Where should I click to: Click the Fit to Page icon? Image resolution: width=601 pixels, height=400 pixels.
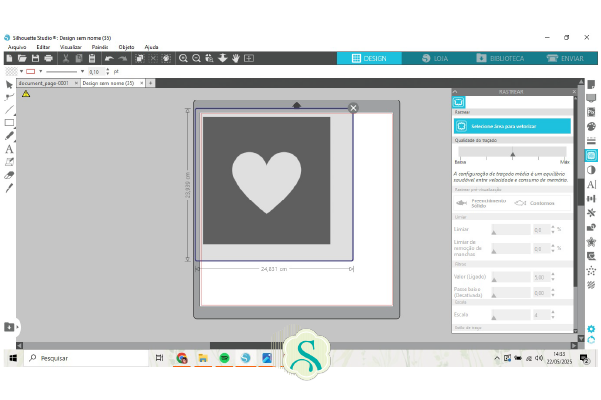tap(249, 58)
